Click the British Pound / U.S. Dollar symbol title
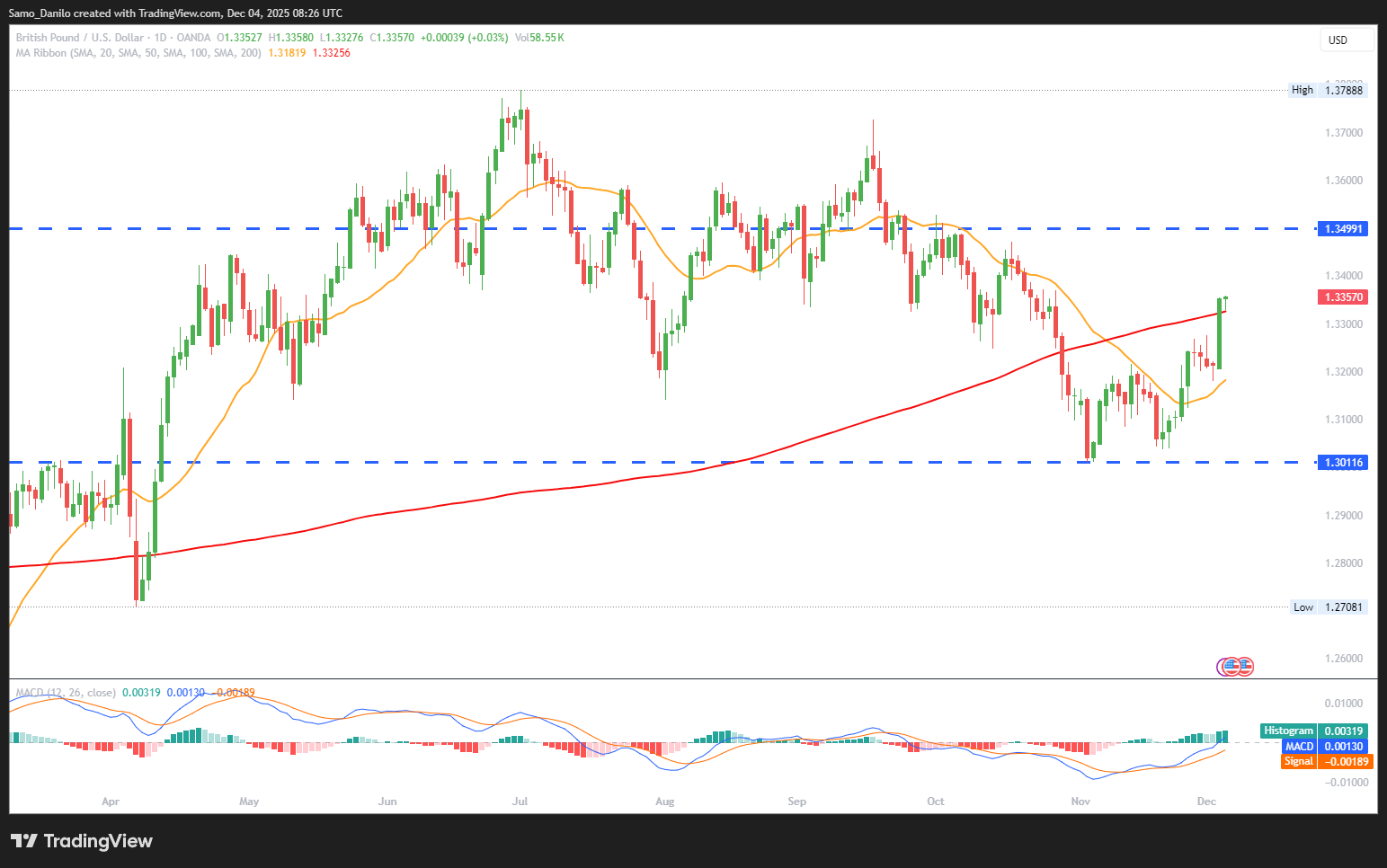 point(79,38)
